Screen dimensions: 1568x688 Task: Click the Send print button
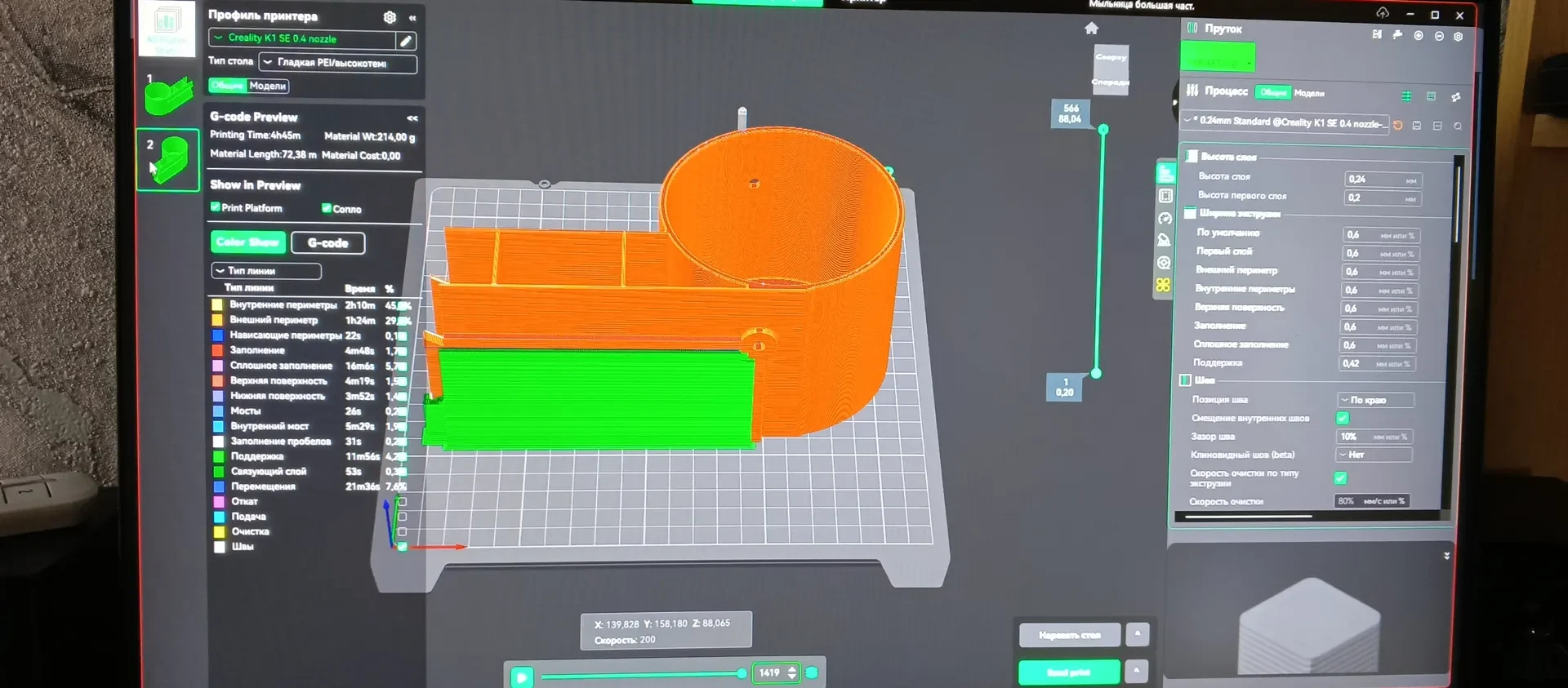coord(1068,672)
